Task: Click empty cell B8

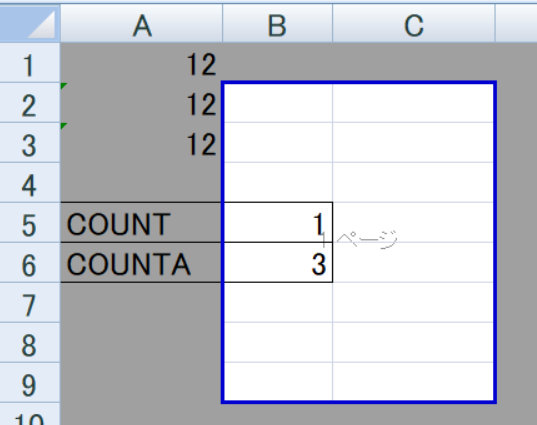Action: click(278, 342)
